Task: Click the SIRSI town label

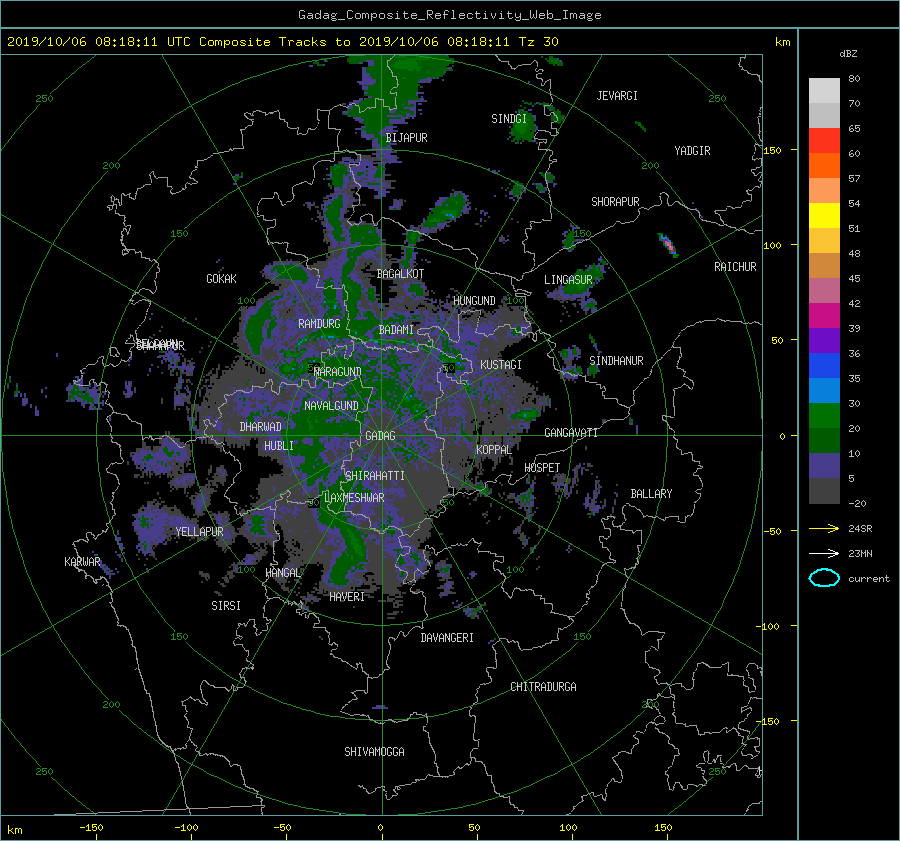Action: (226, 606)
